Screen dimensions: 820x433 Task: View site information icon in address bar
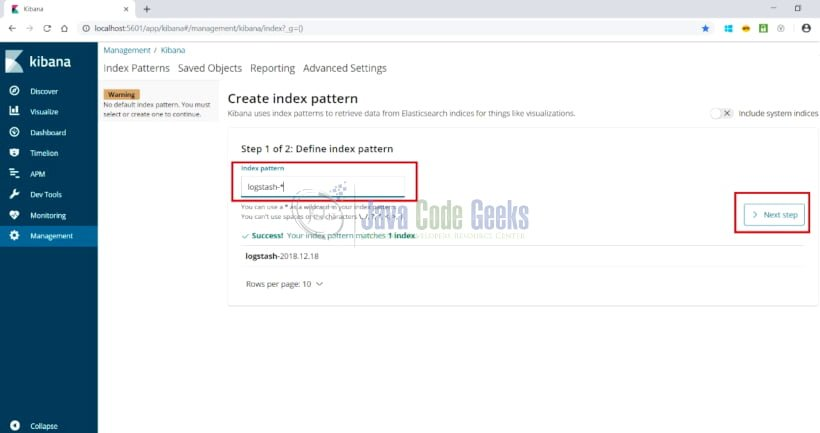coord(86,28)
